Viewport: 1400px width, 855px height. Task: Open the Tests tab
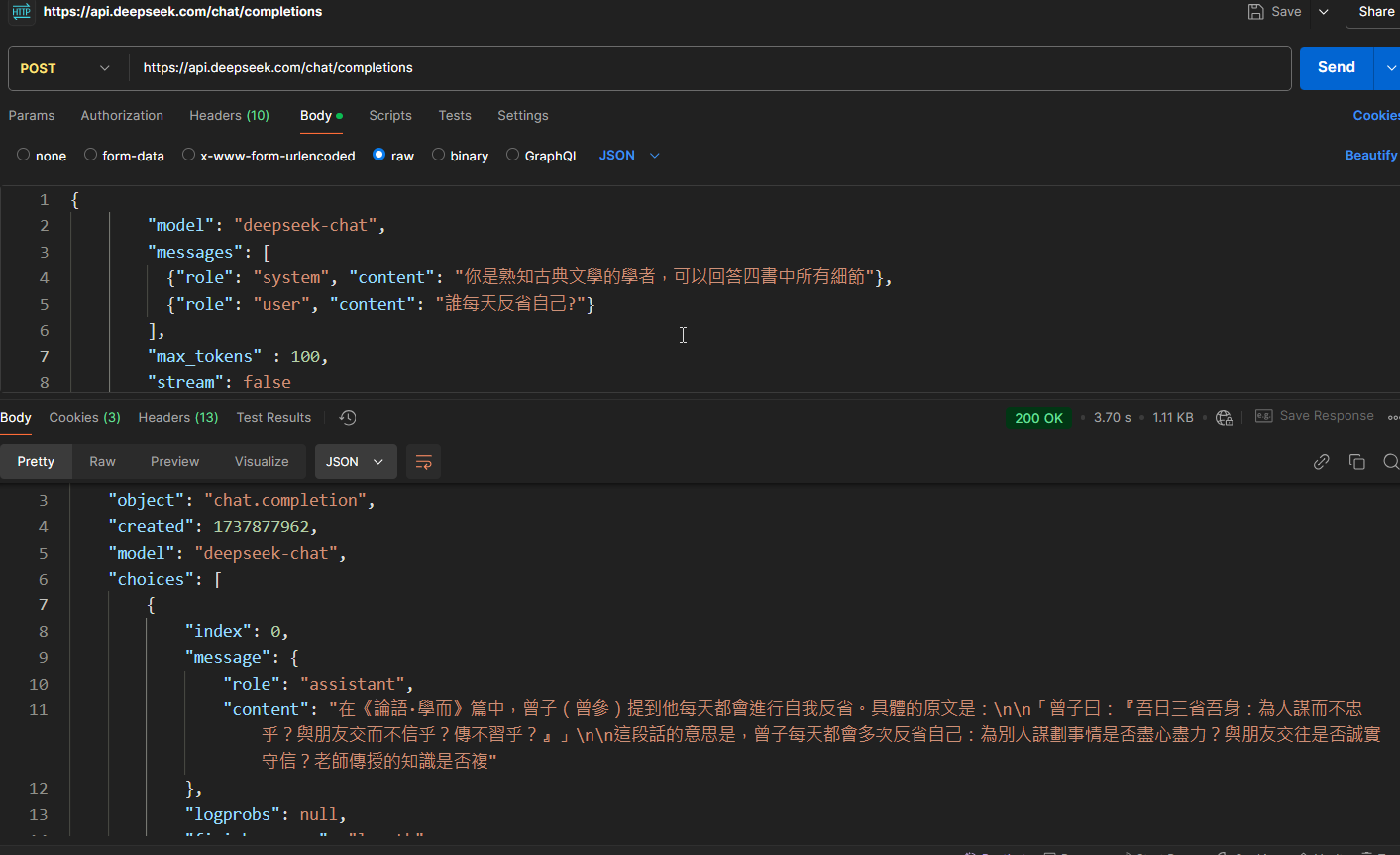[x=455, y=116]
